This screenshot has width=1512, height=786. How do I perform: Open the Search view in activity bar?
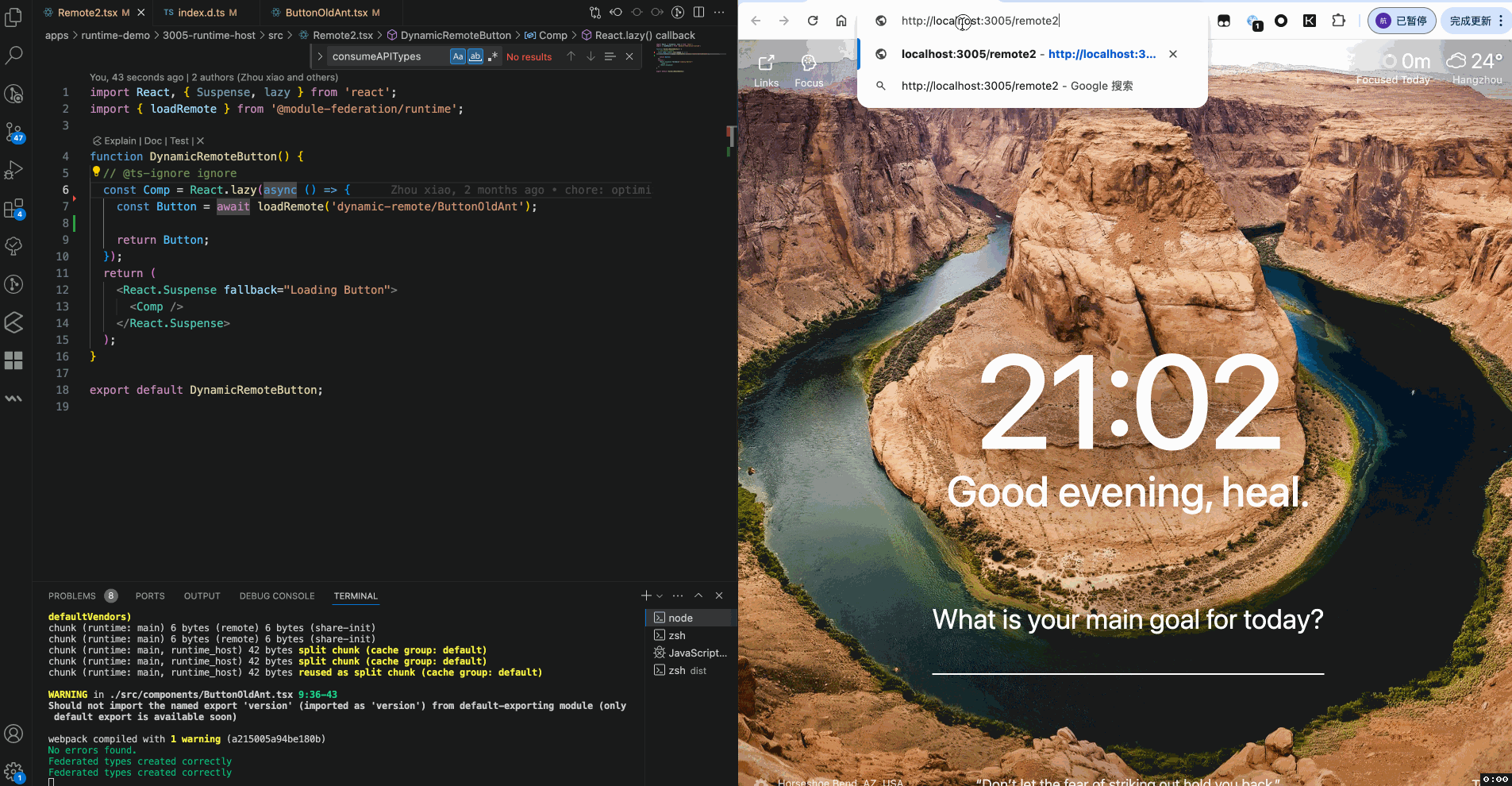tap(14, 56)
